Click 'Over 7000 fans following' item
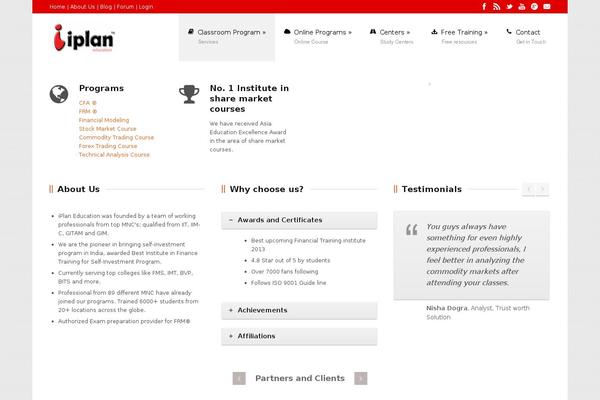 (284, 271)
